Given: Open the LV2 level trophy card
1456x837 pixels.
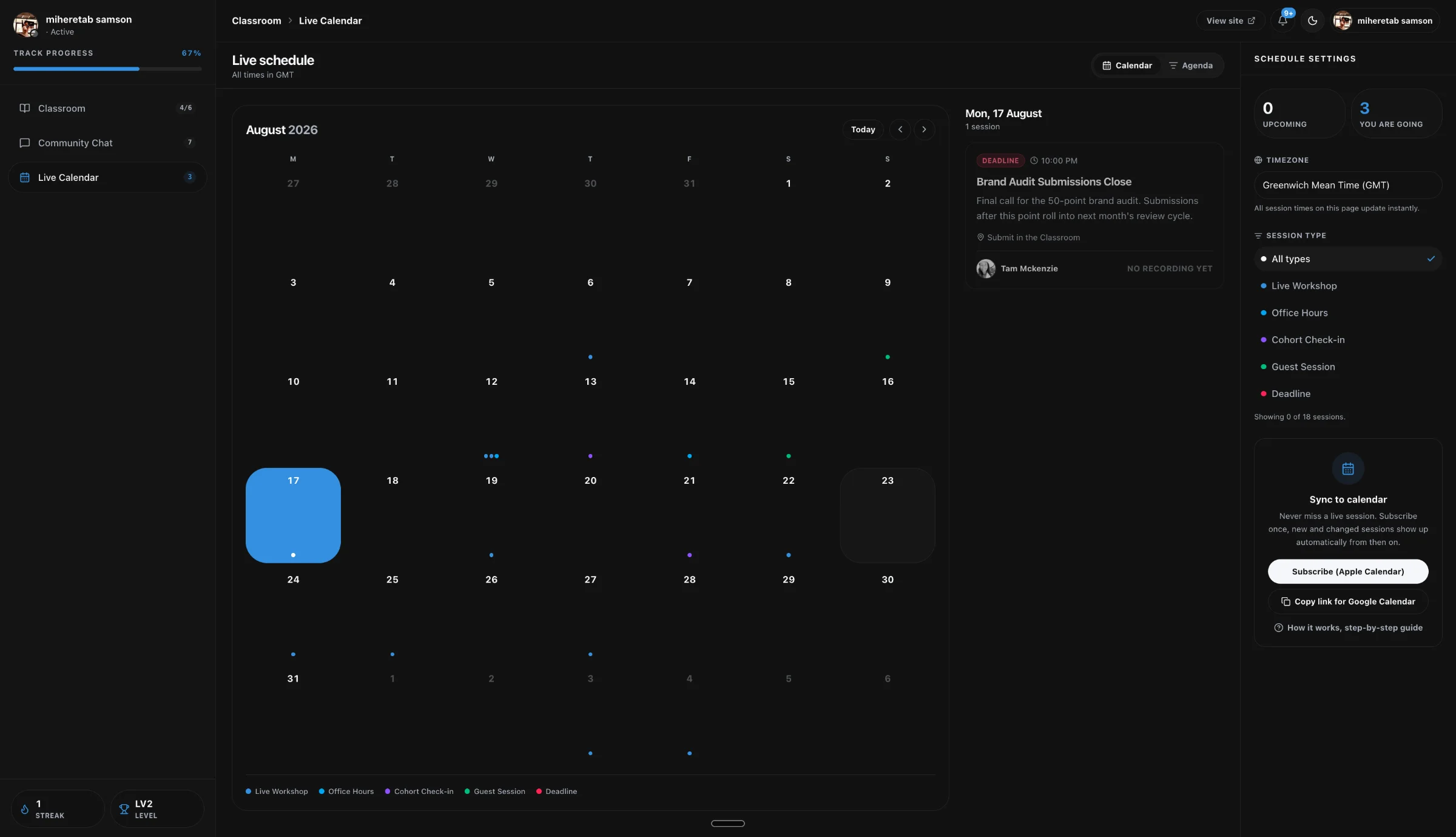Looking at the screenshot, I should click(x=157, y=808).
